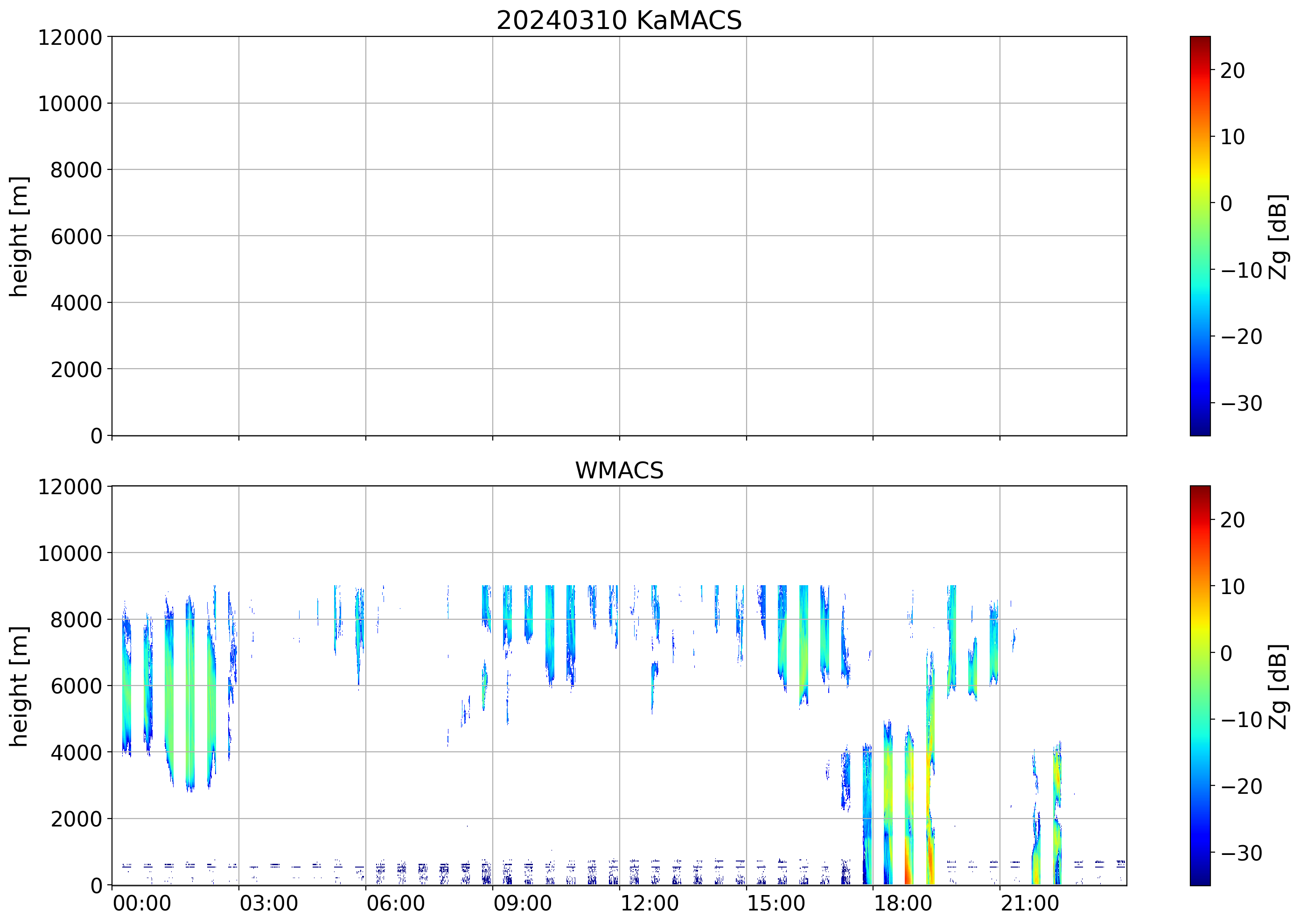Click the 0 label on WMACS colorbar
Screen dimensions: 1300x924
pyautogui.click(x=1227, y=653)
